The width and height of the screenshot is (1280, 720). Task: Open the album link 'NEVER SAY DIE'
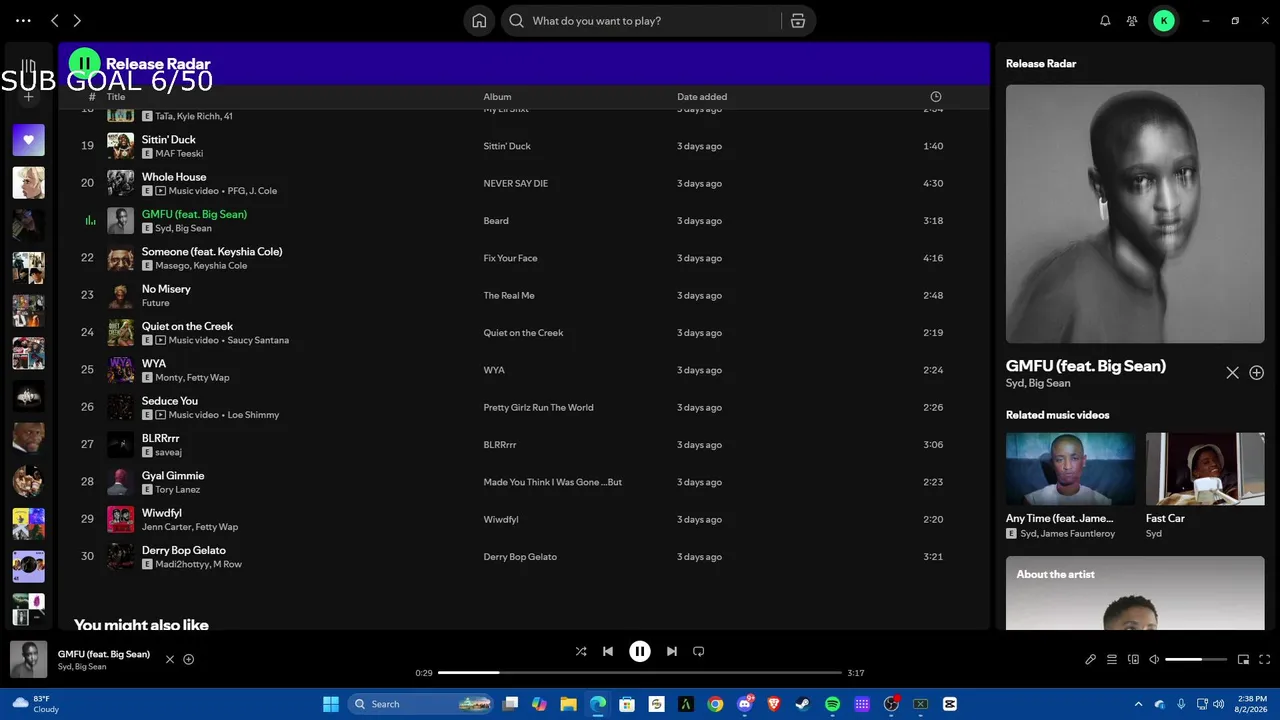pos(515,184)
